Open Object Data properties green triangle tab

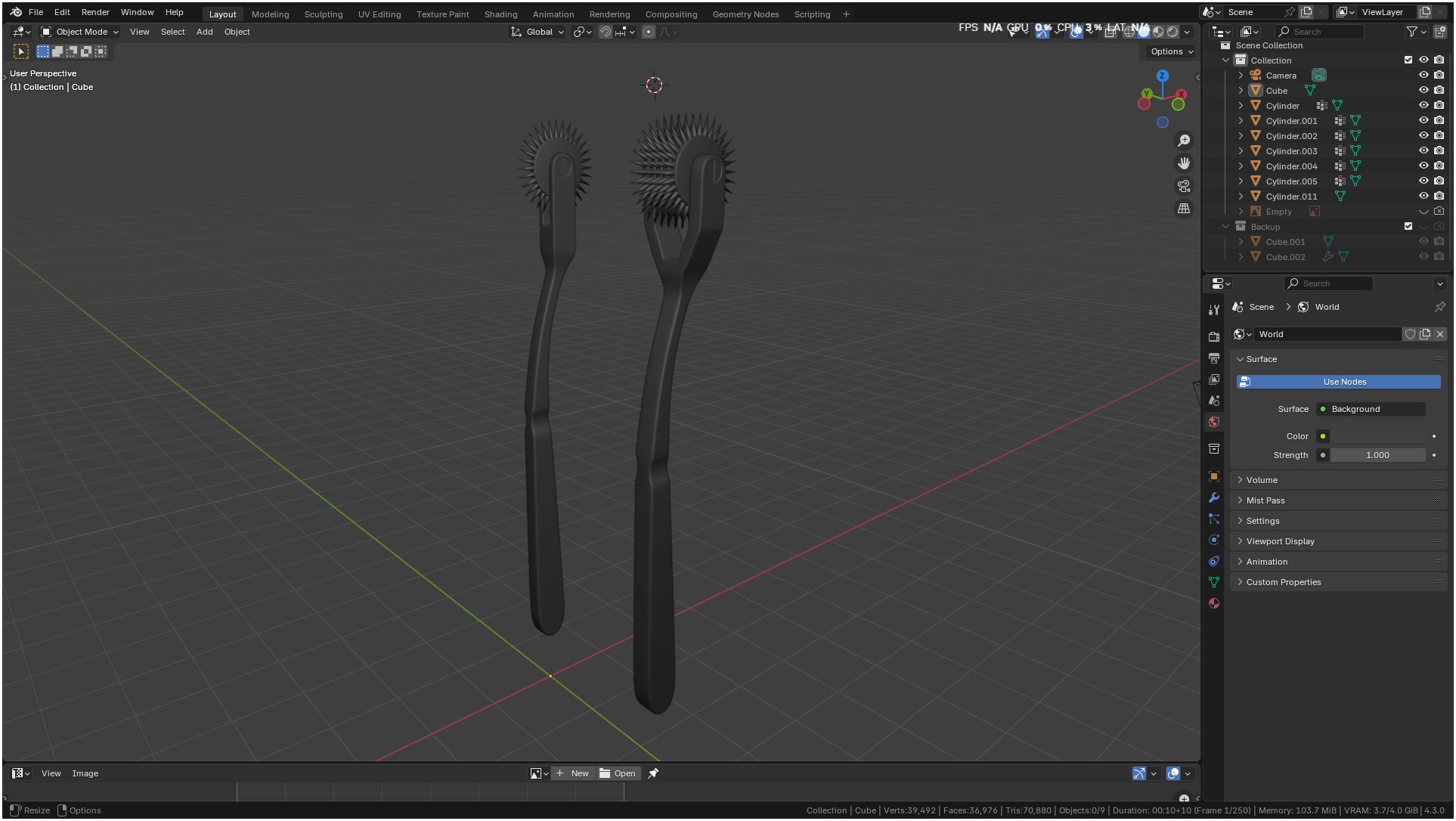click(x=1214, y=582)
